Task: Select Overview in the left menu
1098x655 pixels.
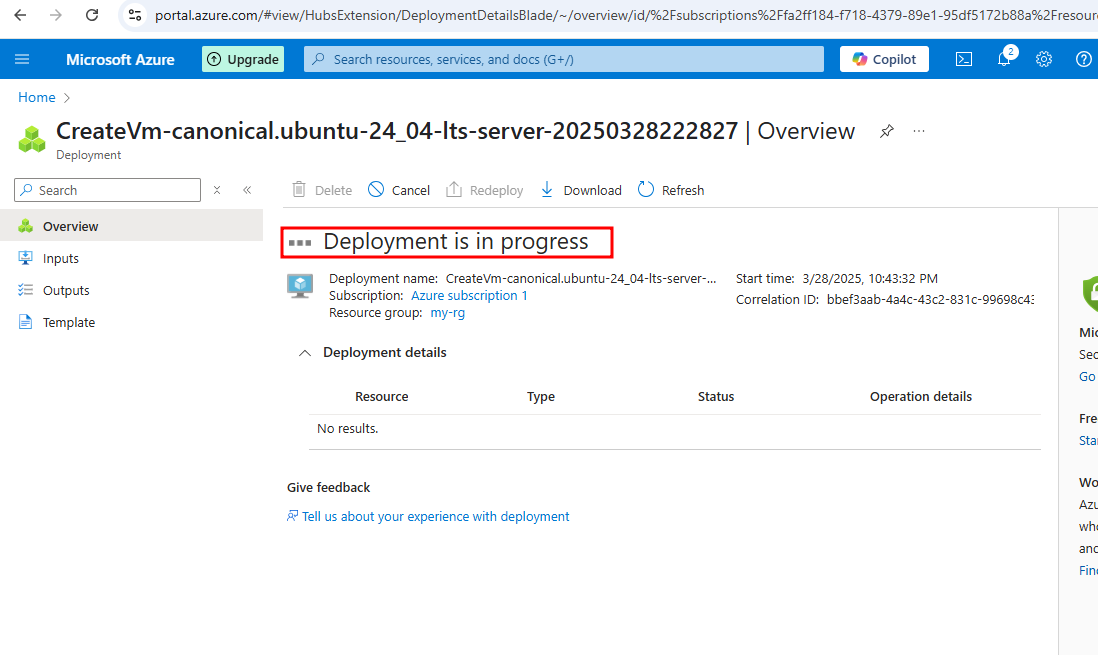Action: point(132,226)
